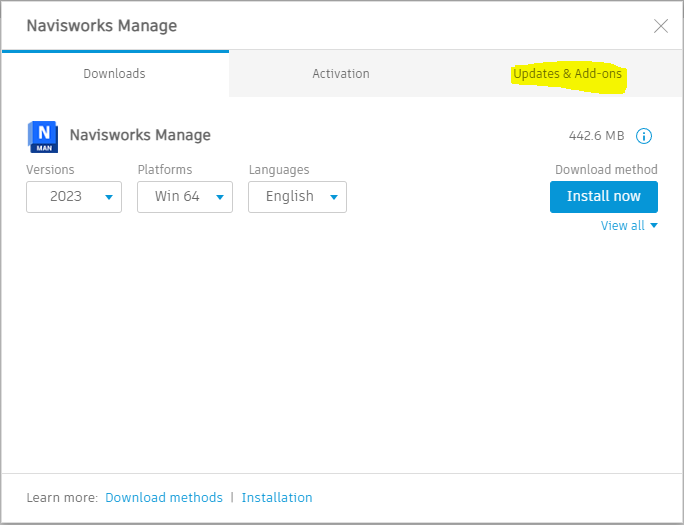Open the Activation tab

click(x=341, y=74)
